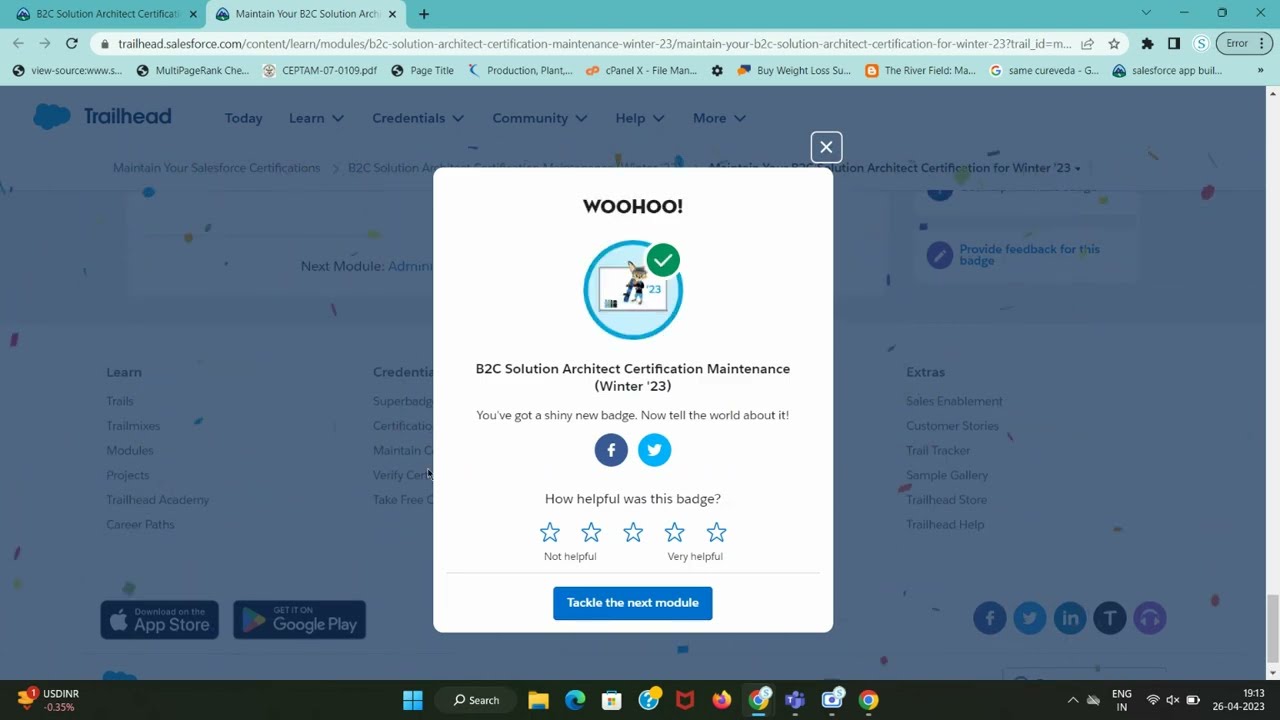The image size is (1280, 720).
Task: Expand the Help menu
Action: pyautogui.click(x=640, y=118)
